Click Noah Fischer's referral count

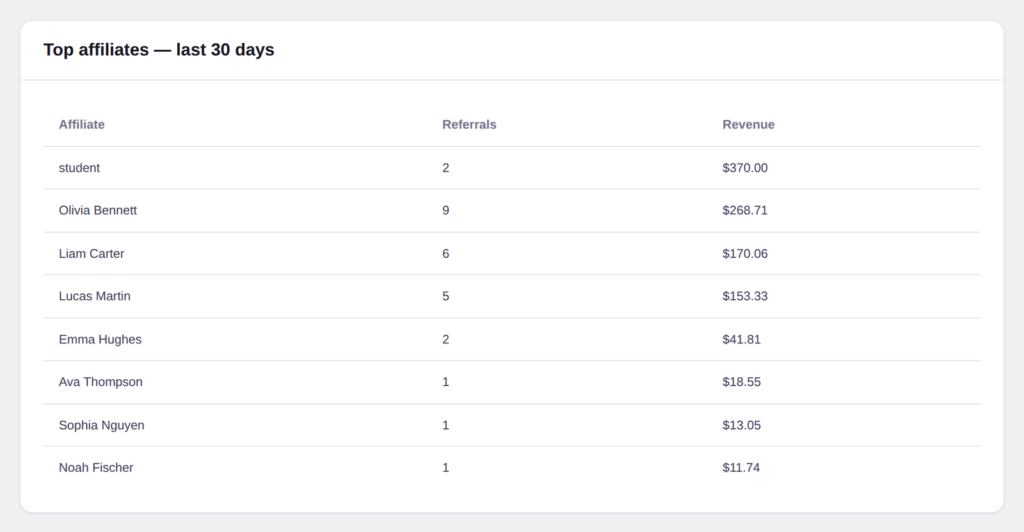click(445, 467)
